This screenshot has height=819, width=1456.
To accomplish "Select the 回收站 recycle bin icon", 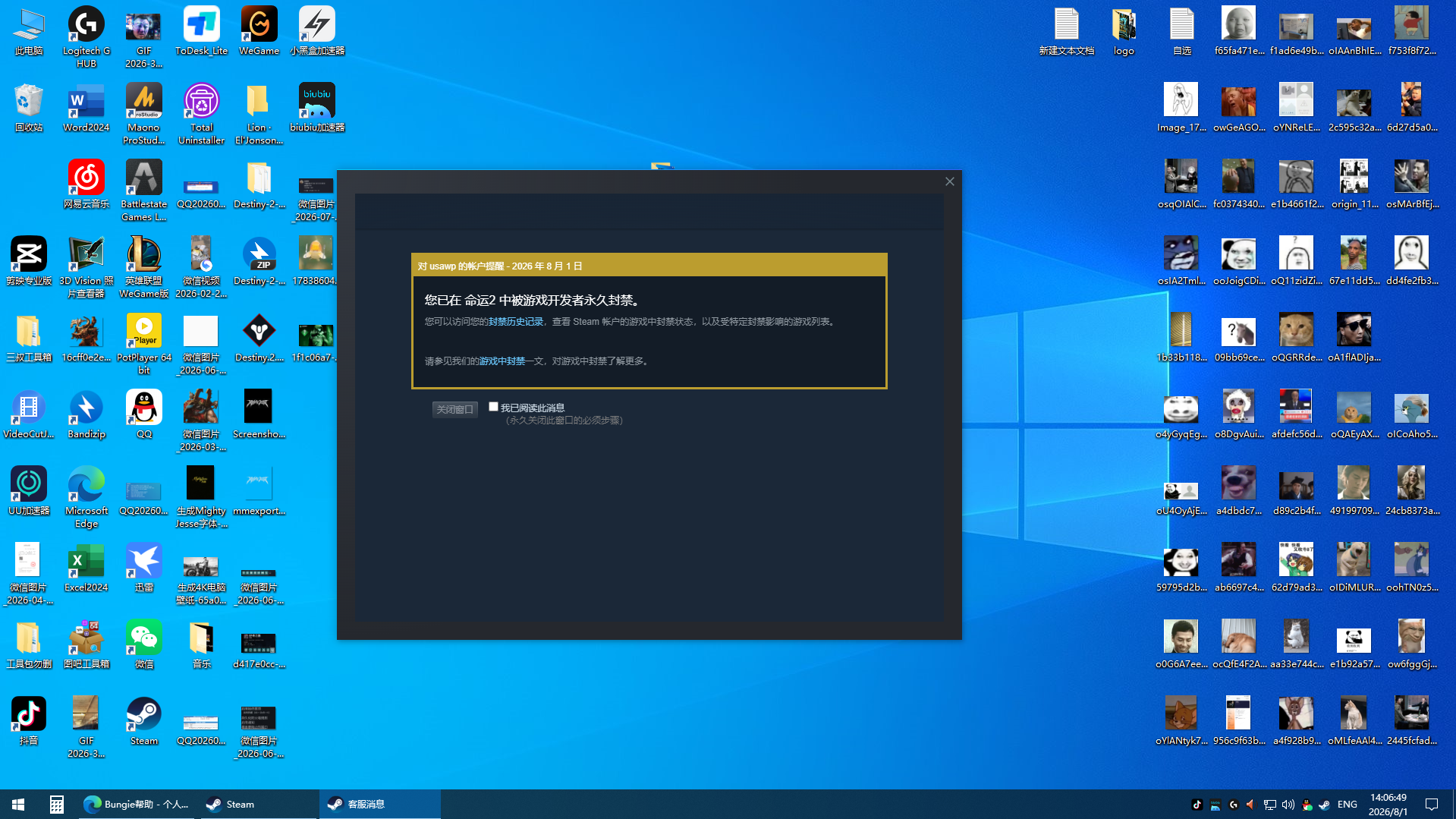I will pos(29,109).
